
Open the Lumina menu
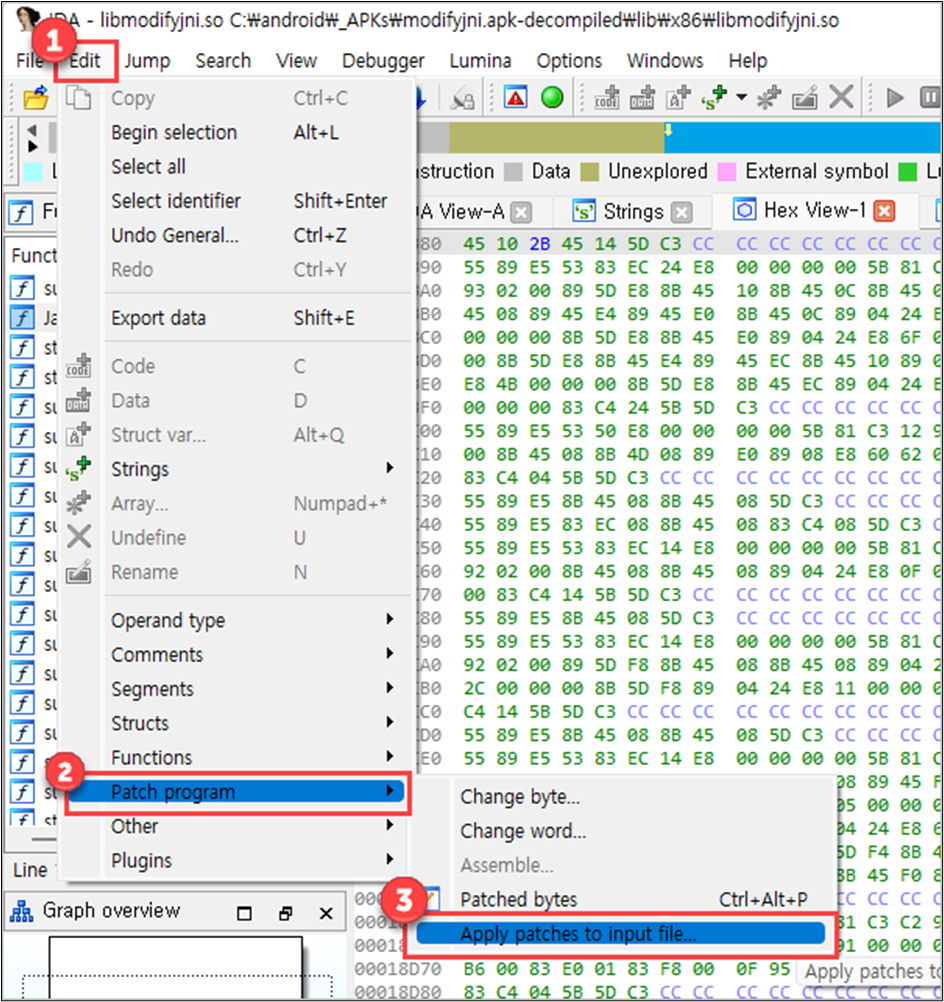point(480,61)
